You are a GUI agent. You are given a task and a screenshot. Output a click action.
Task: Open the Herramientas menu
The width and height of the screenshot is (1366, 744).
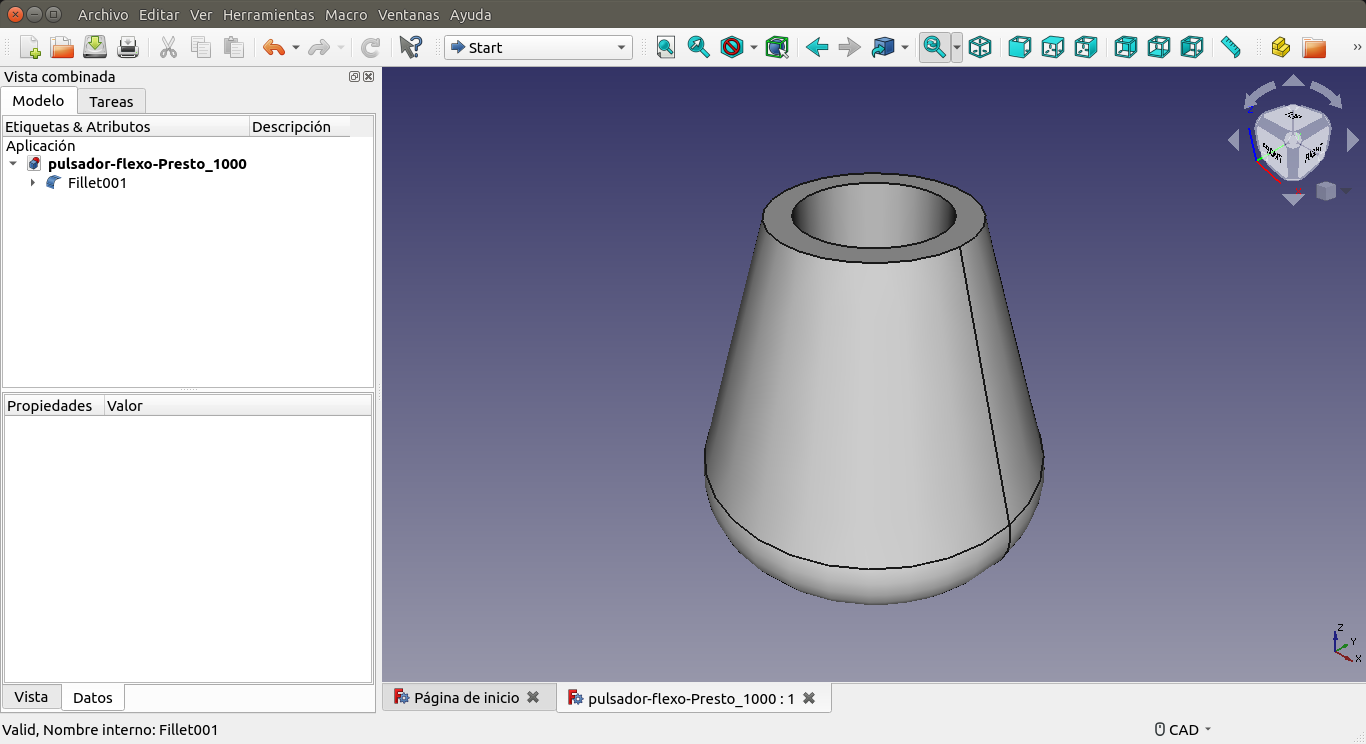(x=268, y=15)
